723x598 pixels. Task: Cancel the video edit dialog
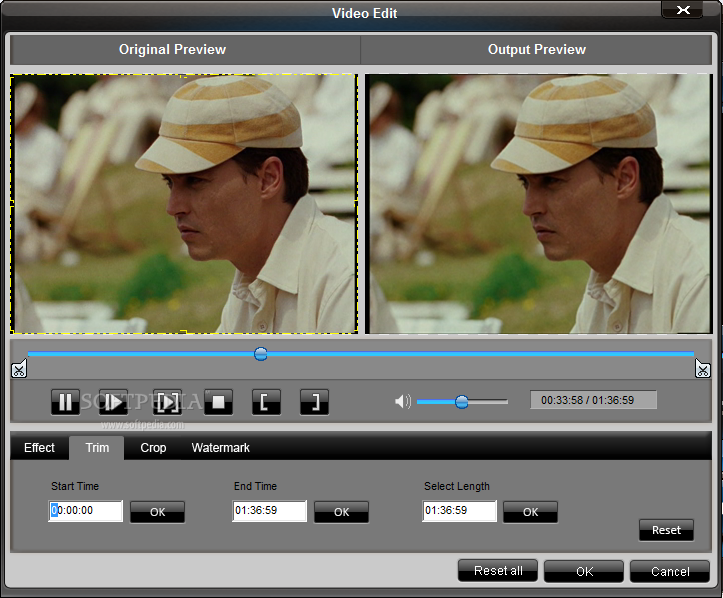[670, 571]
